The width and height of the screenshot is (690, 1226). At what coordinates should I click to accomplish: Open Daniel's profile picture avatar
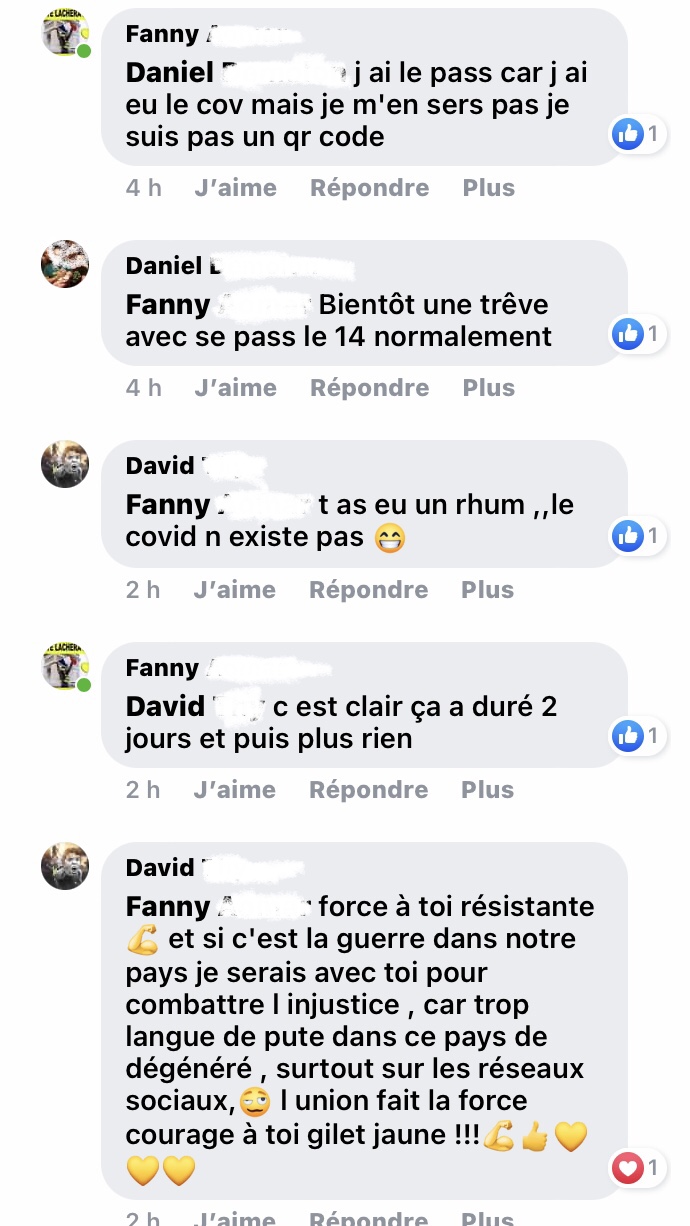[x=65, y=265]
